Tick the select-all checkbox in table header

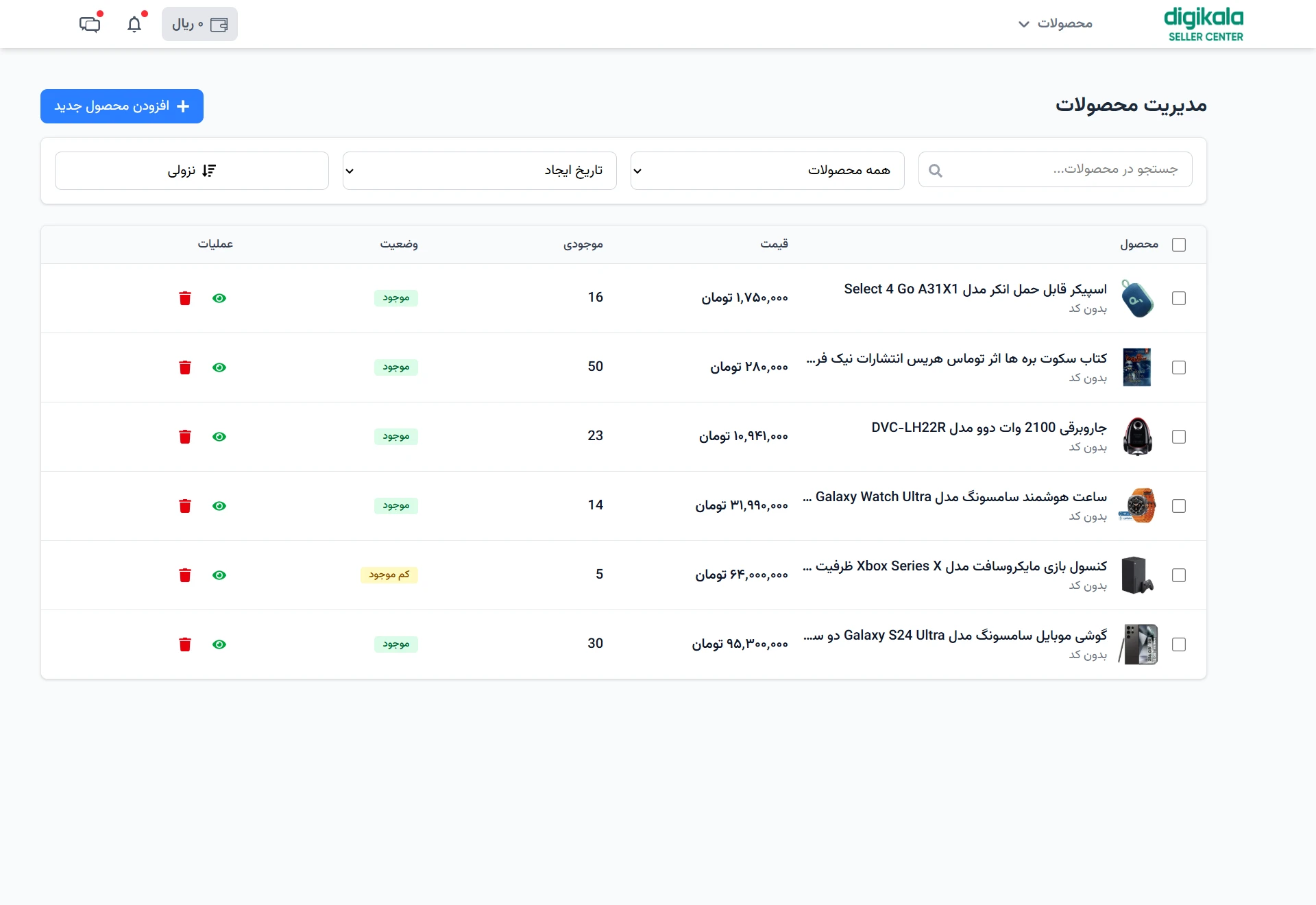click(1179, 245)
